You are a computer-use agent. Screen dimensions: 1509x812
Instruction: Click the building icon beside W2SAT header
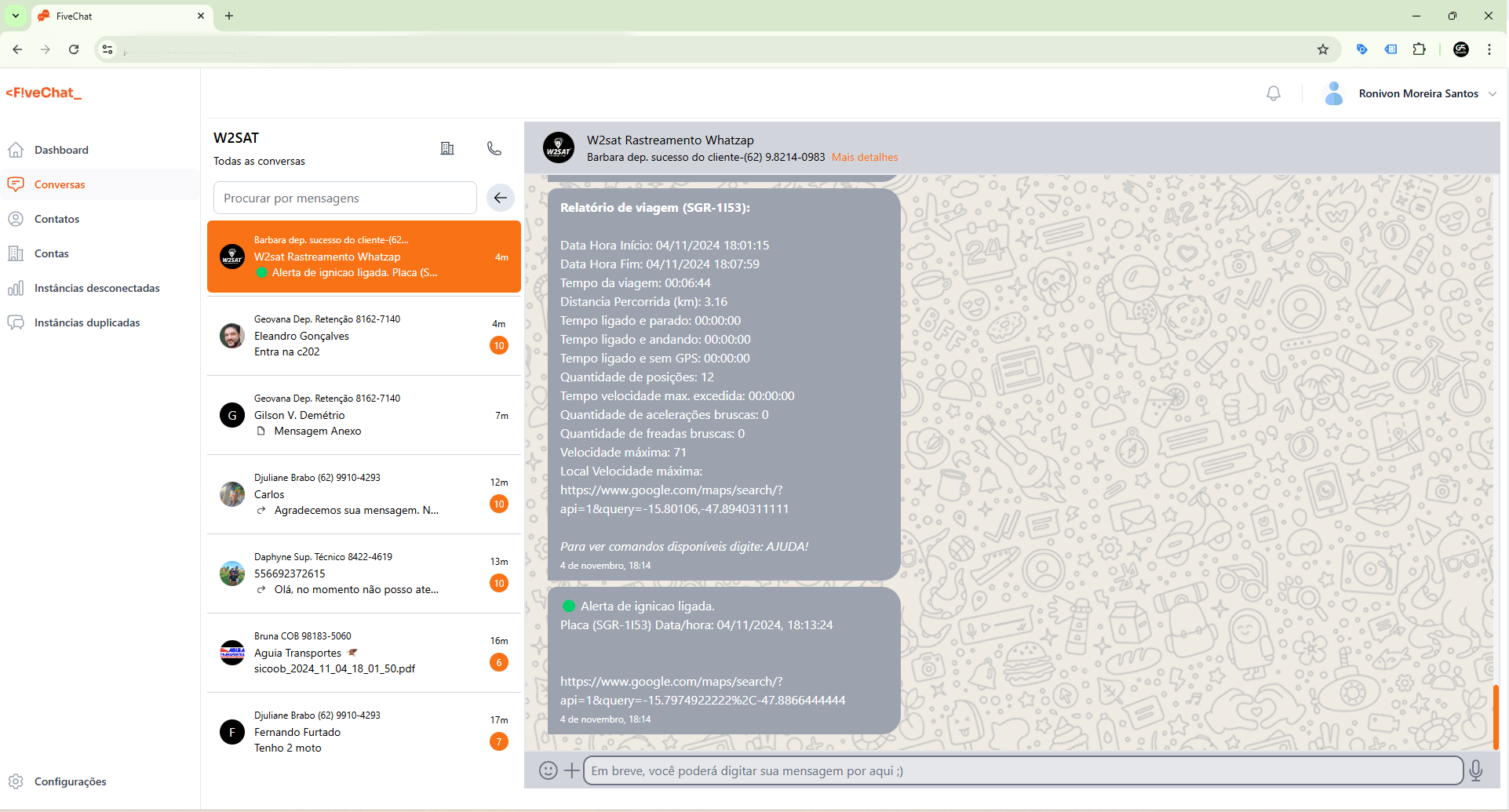[447, 148]
